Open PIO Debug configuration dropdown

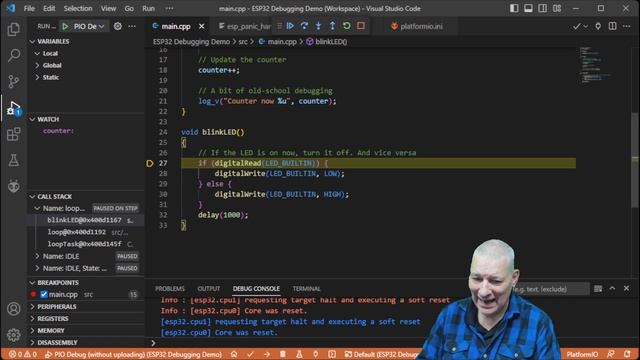tap(89, 26)
